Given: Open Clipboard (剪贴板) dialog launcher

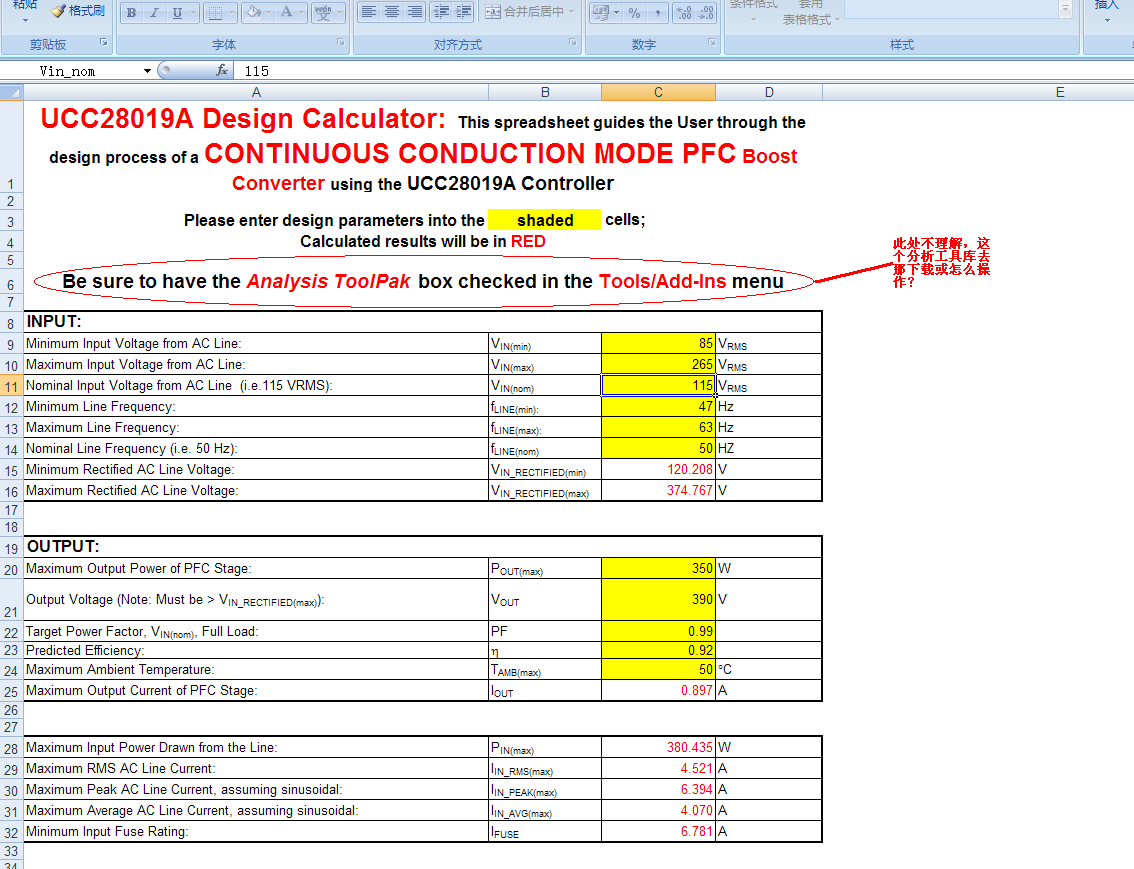Looking at the screenshot, I should tap(103, 43).
